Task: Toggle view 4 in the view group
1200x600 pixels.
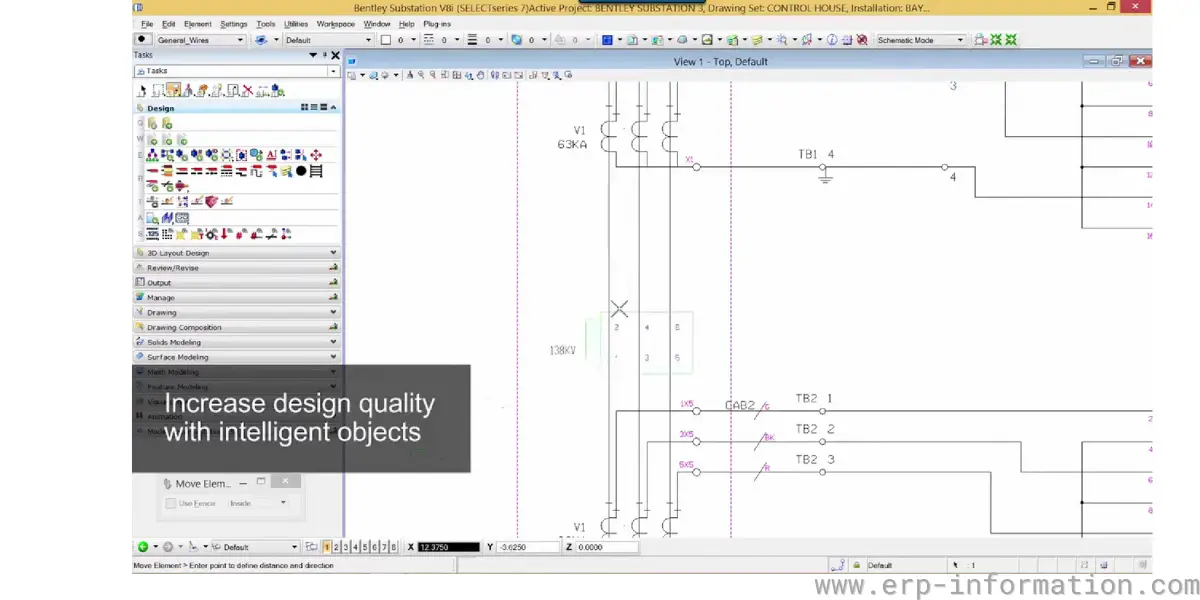Action: tap(355, 547)
